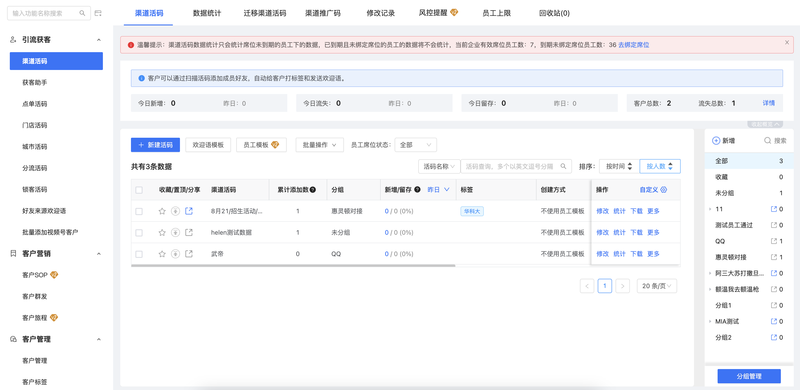Click 更多 for the helen测试数据 row
Image resolution: width=800 pixels, height=390 pixels.
tap(653, 233)
